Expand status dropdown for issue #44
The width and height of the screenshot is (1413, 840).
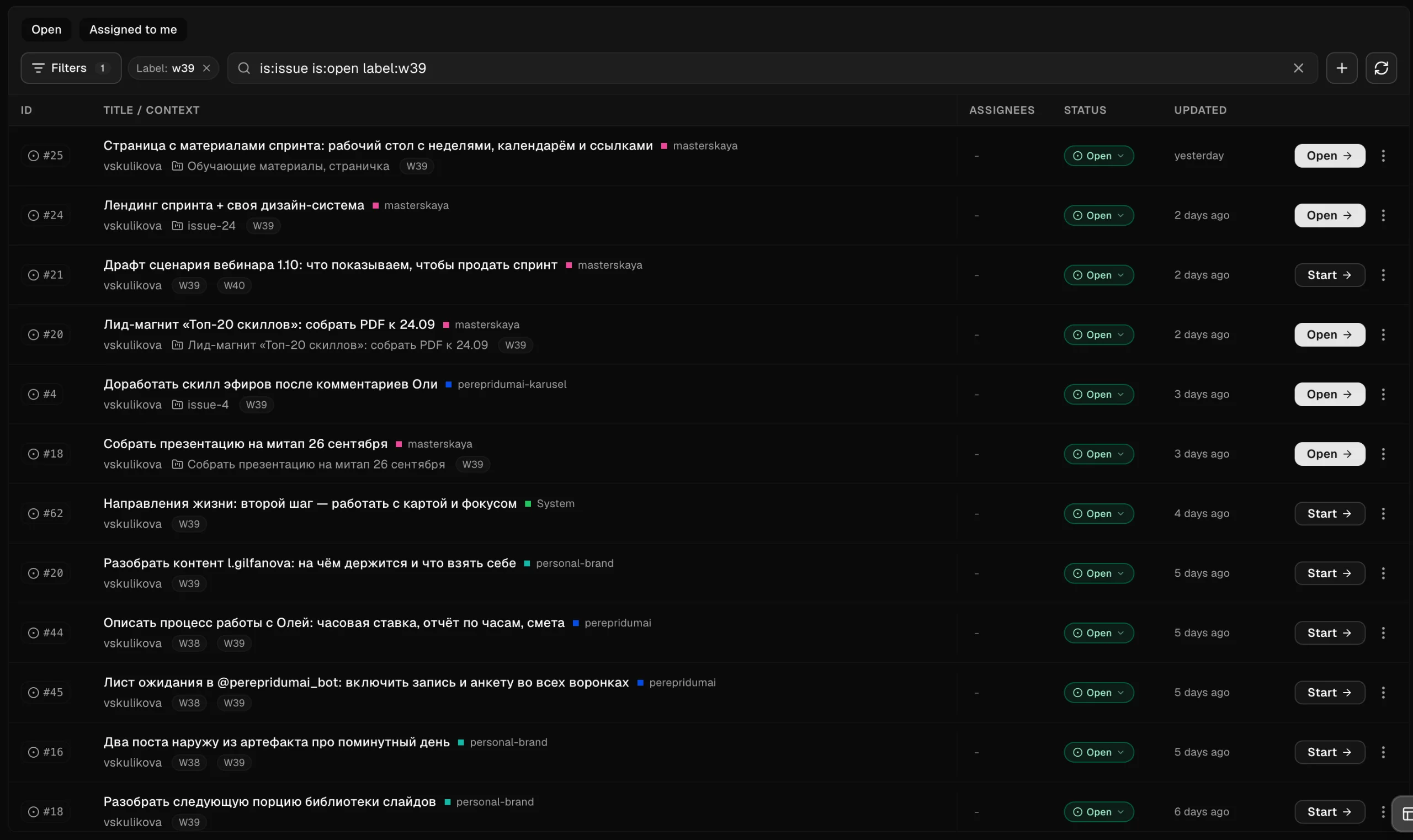(1098, 633)
